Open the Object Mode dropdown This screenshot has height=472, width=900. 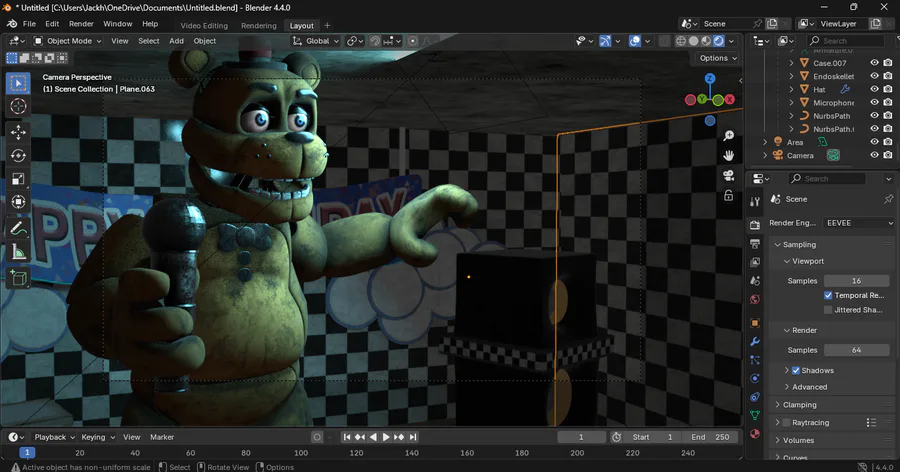[67, 41]
